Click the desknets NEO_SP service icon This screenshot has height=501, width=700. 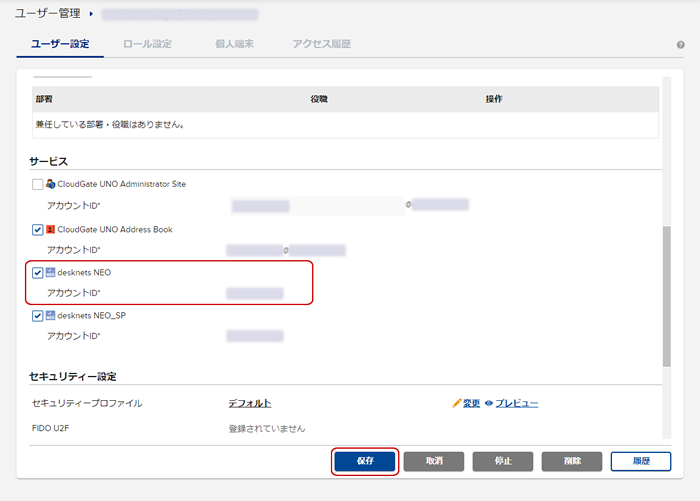(x=50, y=315)
